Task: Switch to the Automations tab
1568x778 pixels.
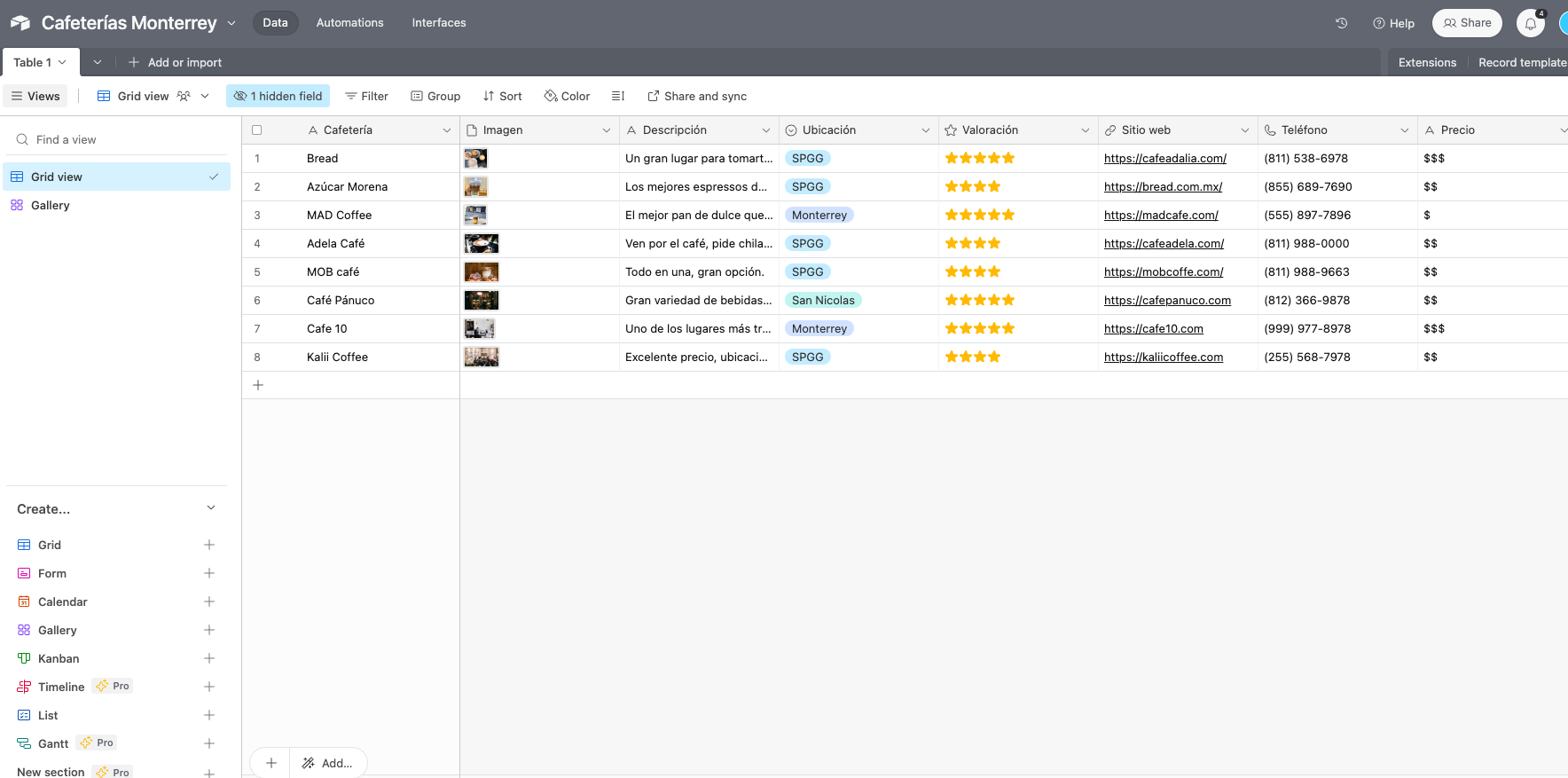Action: pyautogui.click(x=349, y=23)
